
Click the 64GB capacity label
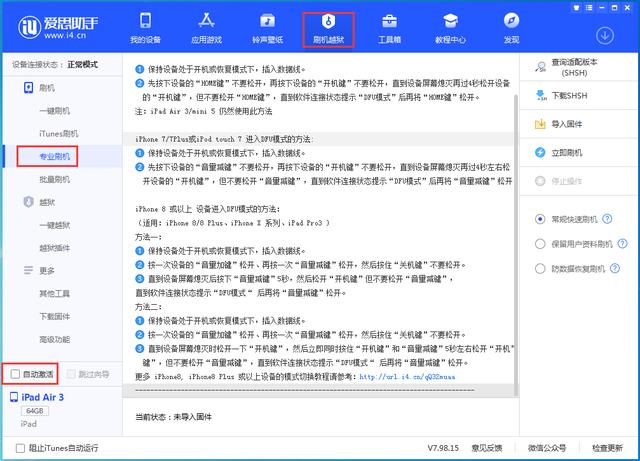(35, 411)
